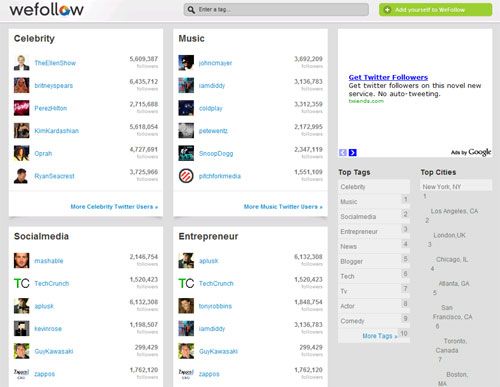
Task: Click the Ads by Google label
Action: [x=471, y=152]
